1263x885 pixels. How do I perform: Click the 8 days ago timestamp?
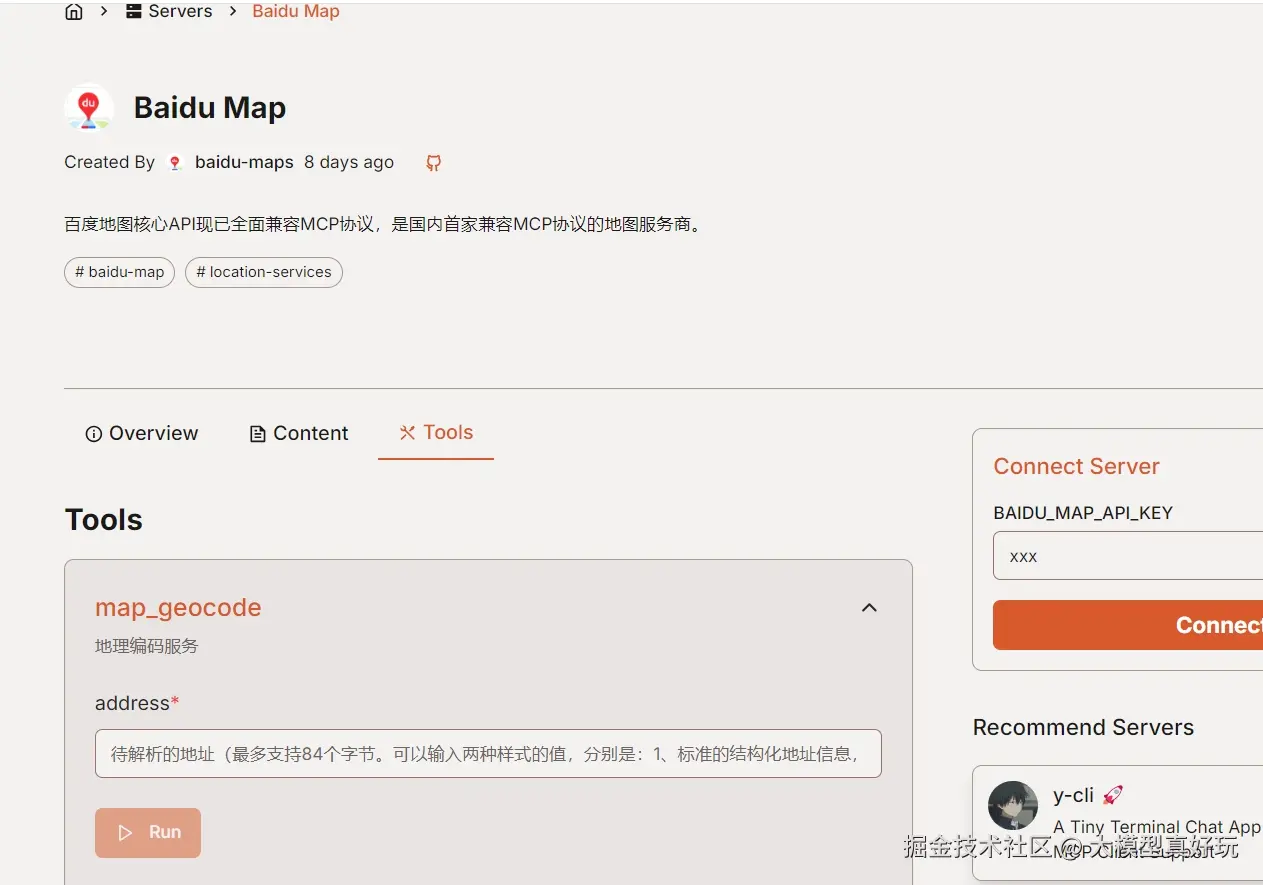[x=349, y=162]
